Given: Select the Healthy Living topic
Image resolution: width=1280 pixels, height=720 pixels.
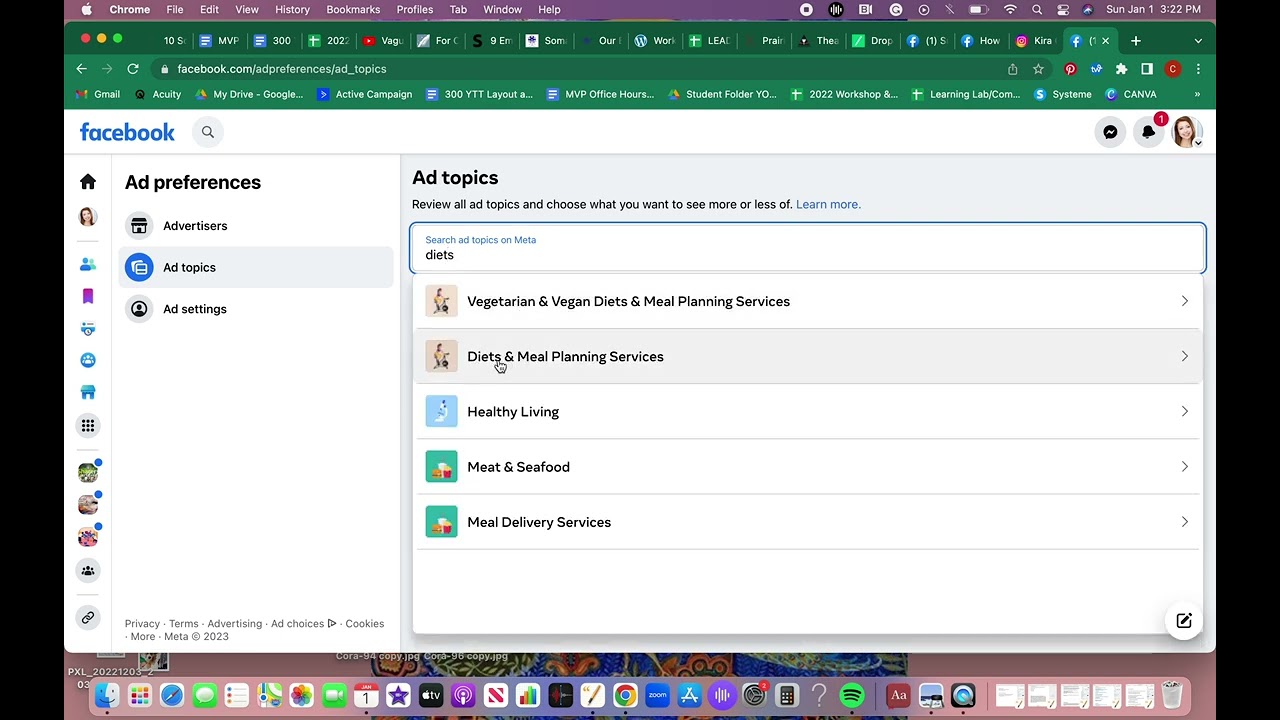Looking at the screenshot, I should tap(808, 411).
